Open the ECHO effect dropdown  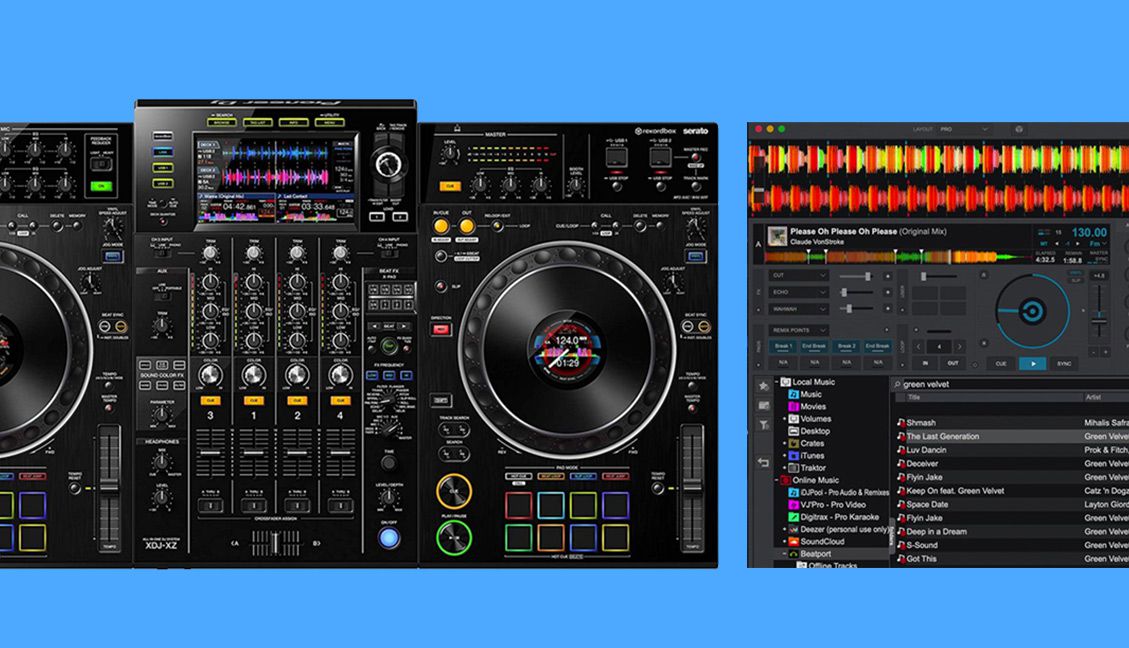pyautogui.click(x=799, y=292)
